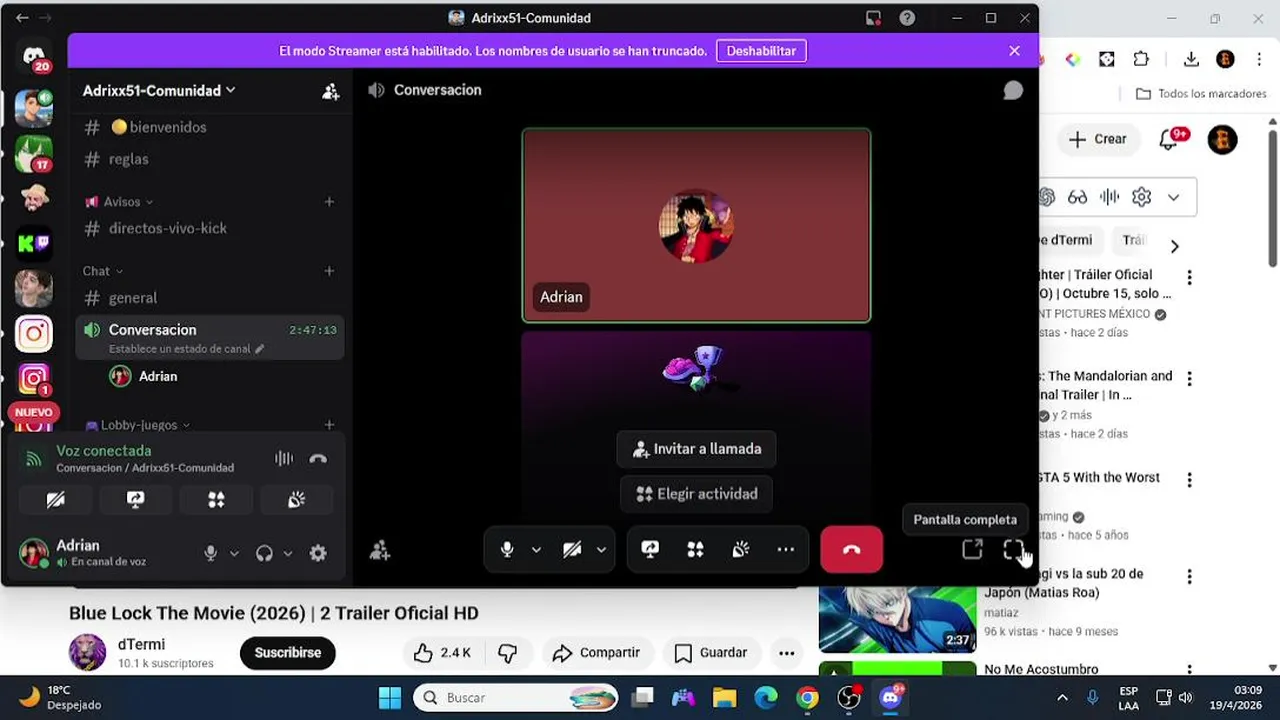Click Adrian's video tile in call

click(696, 225)
